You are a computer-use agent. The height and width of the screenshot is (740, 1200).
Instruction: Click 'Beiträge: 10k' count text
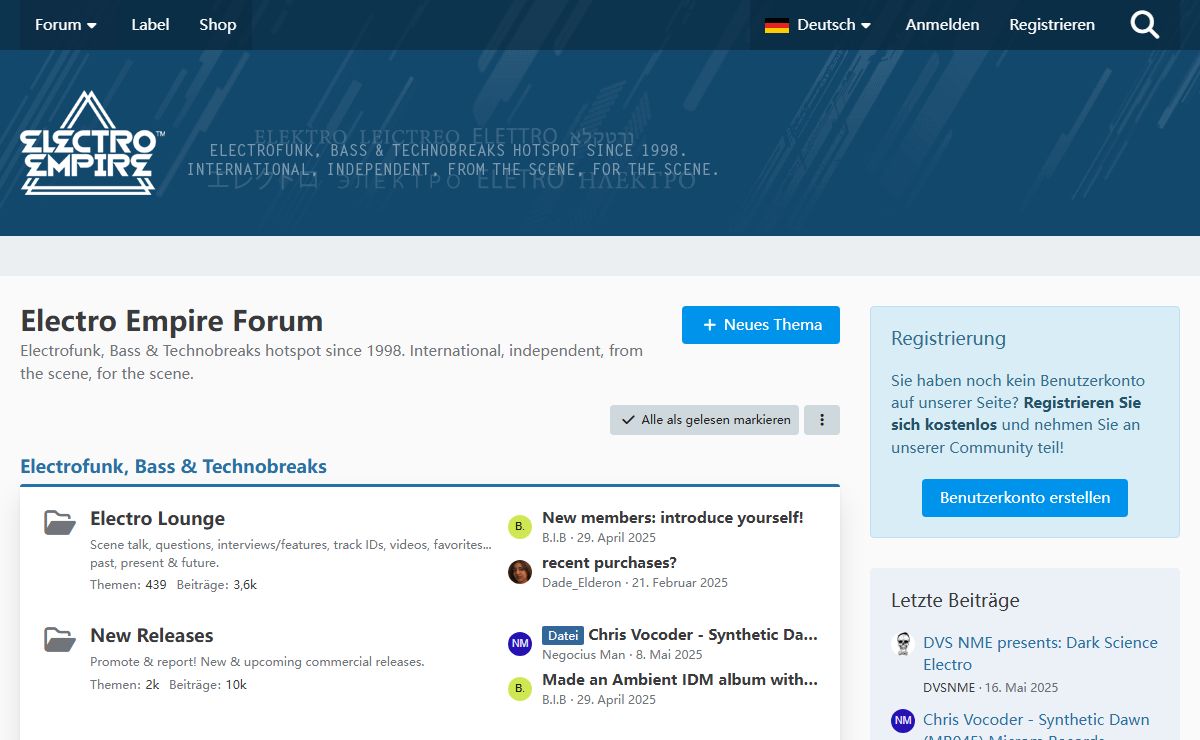pos(208,685)
